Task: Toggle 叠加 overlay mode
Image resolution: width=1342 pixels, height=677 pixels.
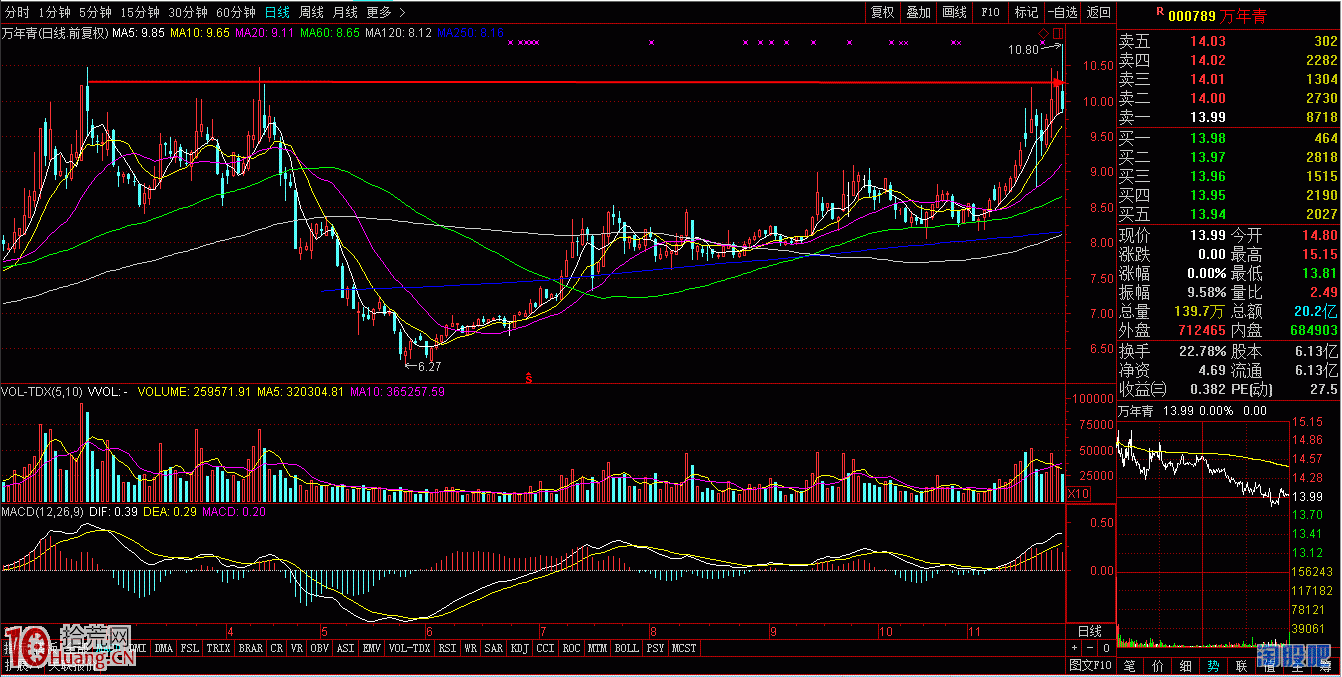Action: click(x=918, y=12)
